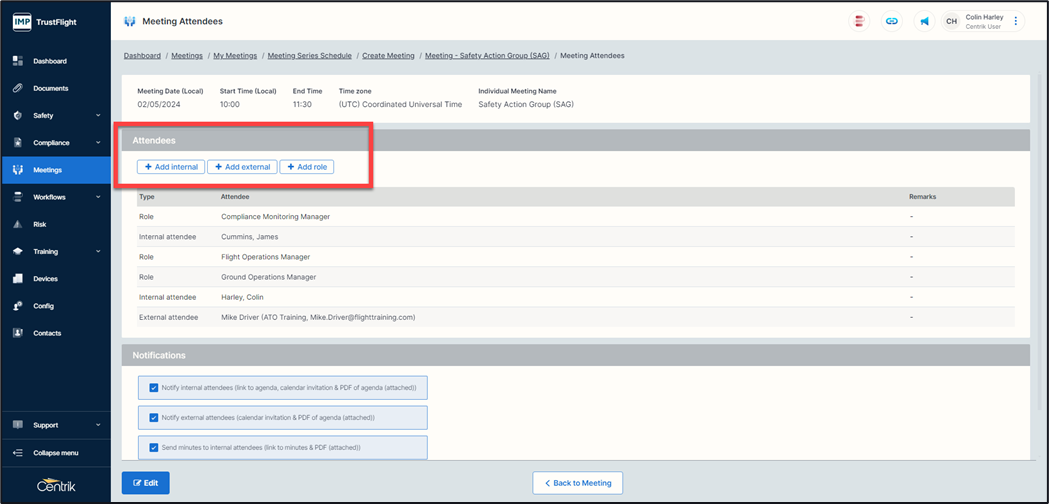The height and width of the screenshot is (504, 1049).
Task: Uncheck Notify internal attendees checkbox
Action: point(153,387)
